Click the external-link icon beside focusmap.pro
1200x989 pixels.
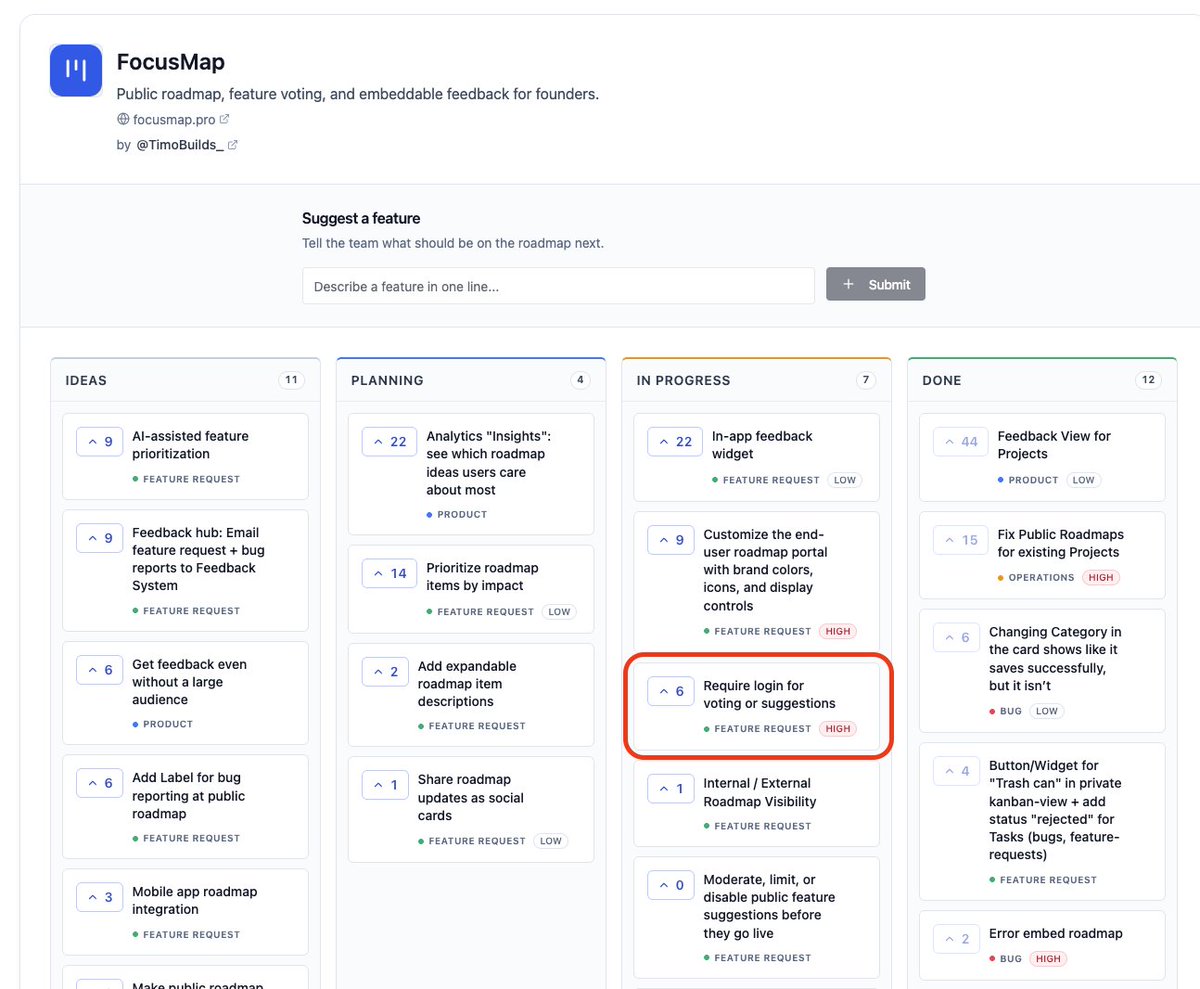click(x=225, y=119)
